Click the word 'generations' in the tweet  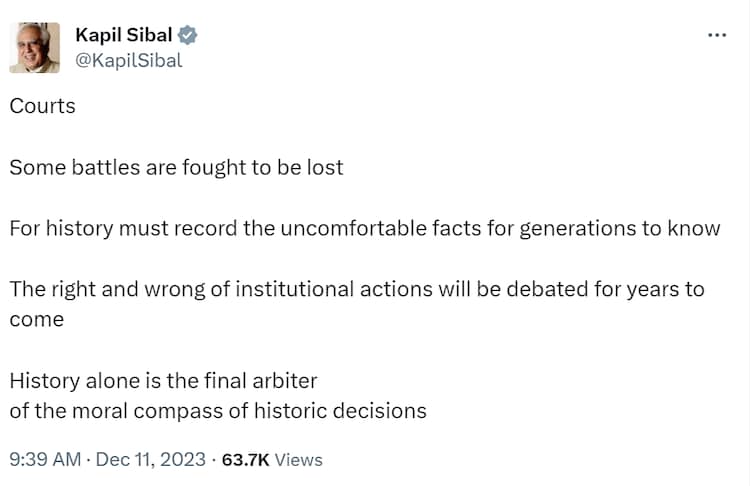[x=532, y=228]
